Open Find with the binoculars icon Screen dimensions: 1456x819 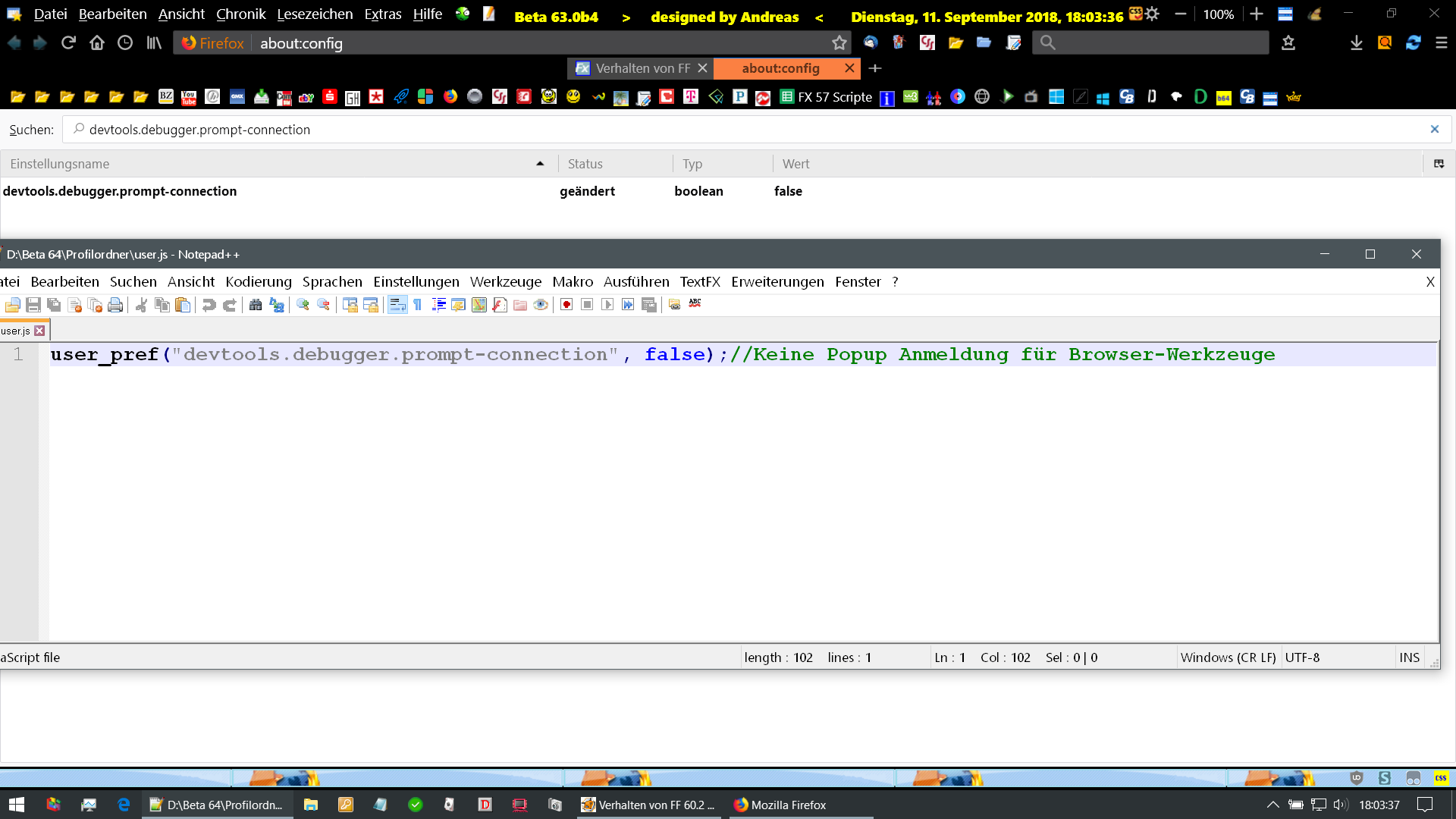pyautogui.click(x=256, y=305)
